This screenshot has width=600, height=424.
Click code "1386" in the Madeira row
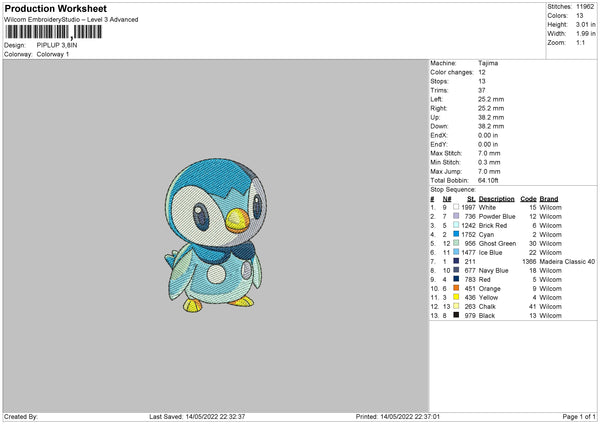529,262
